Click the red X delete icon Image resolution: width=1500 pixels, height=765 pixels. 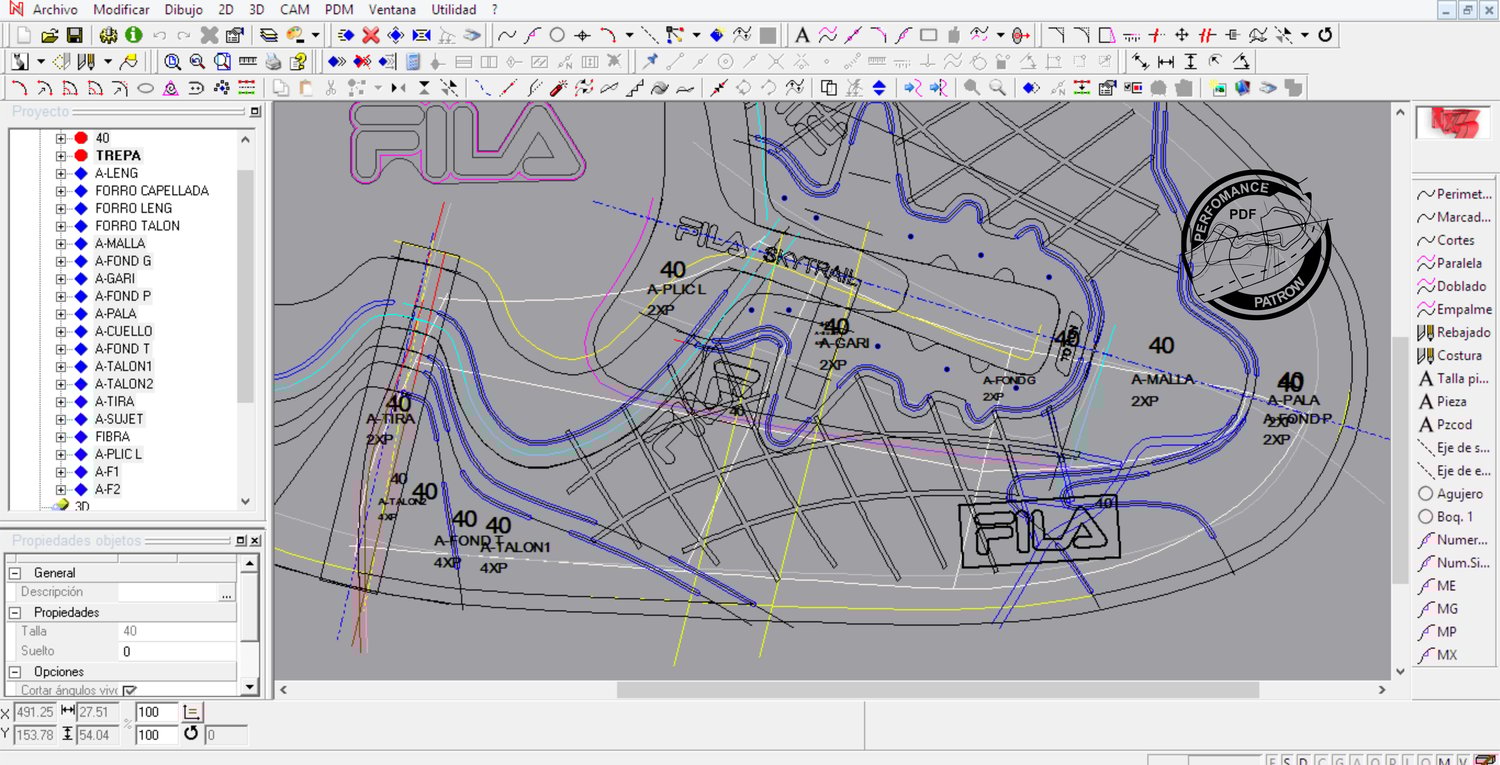coord(370,35)
